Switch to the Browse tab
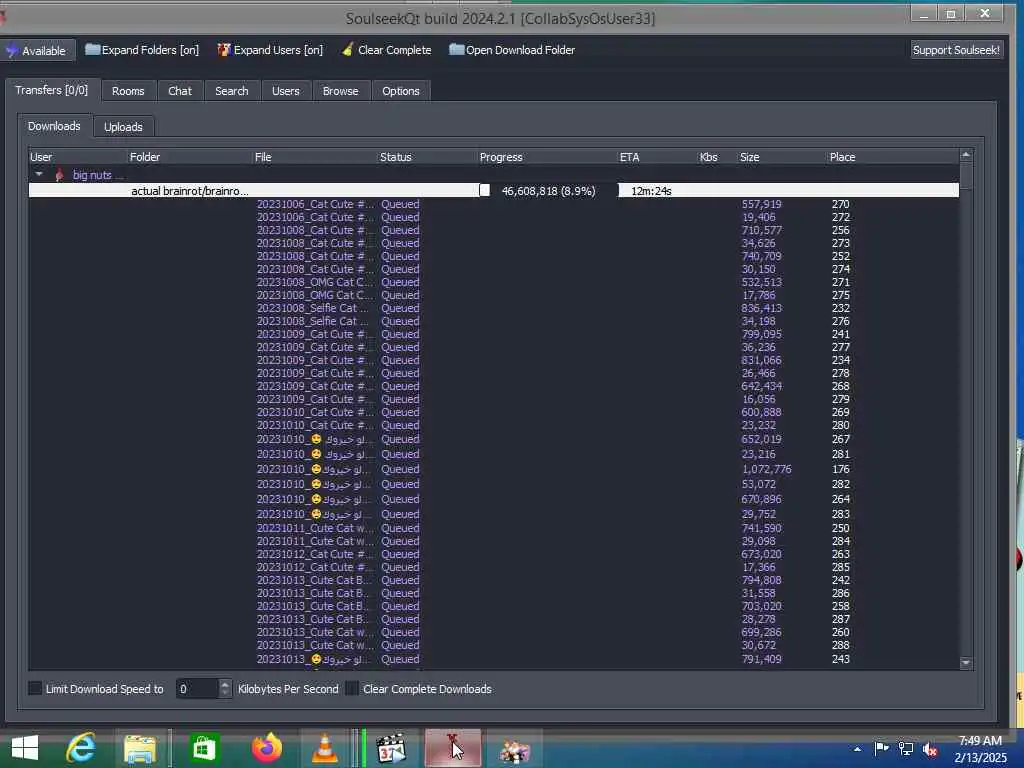The width and height of the screenshot is (1024, 768). tap(340, 91)
